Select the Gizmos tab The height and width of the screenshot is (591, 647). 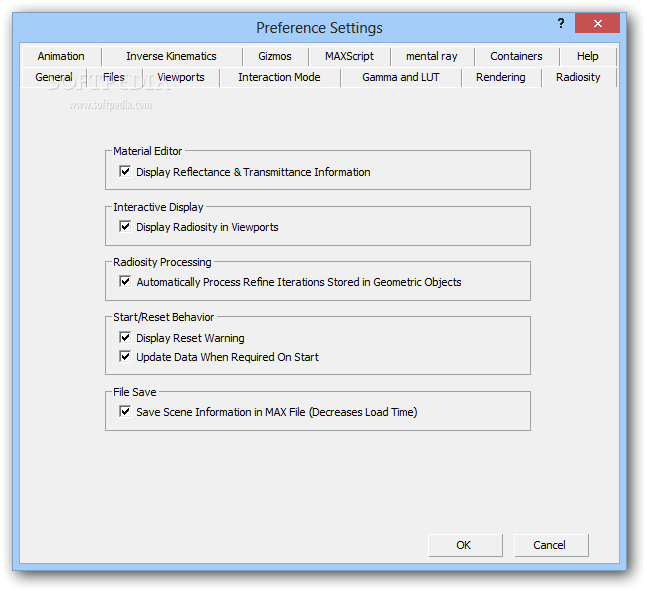(x=275, y=56)
